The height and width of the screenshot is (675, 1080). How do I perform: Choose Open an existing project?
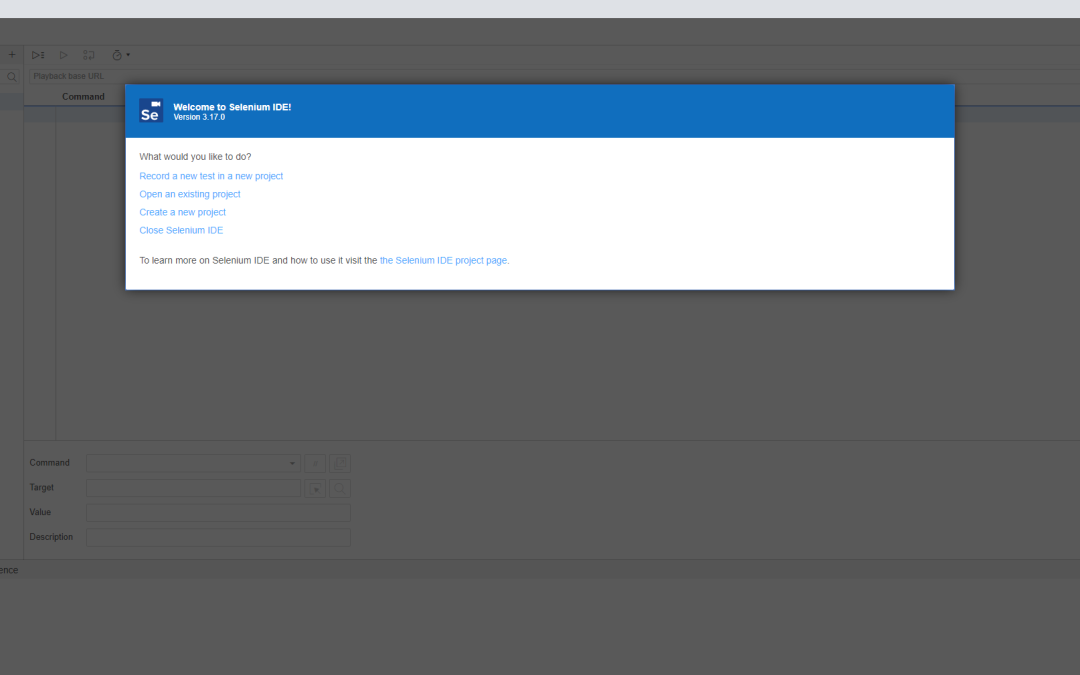click(x=189, y=194)
